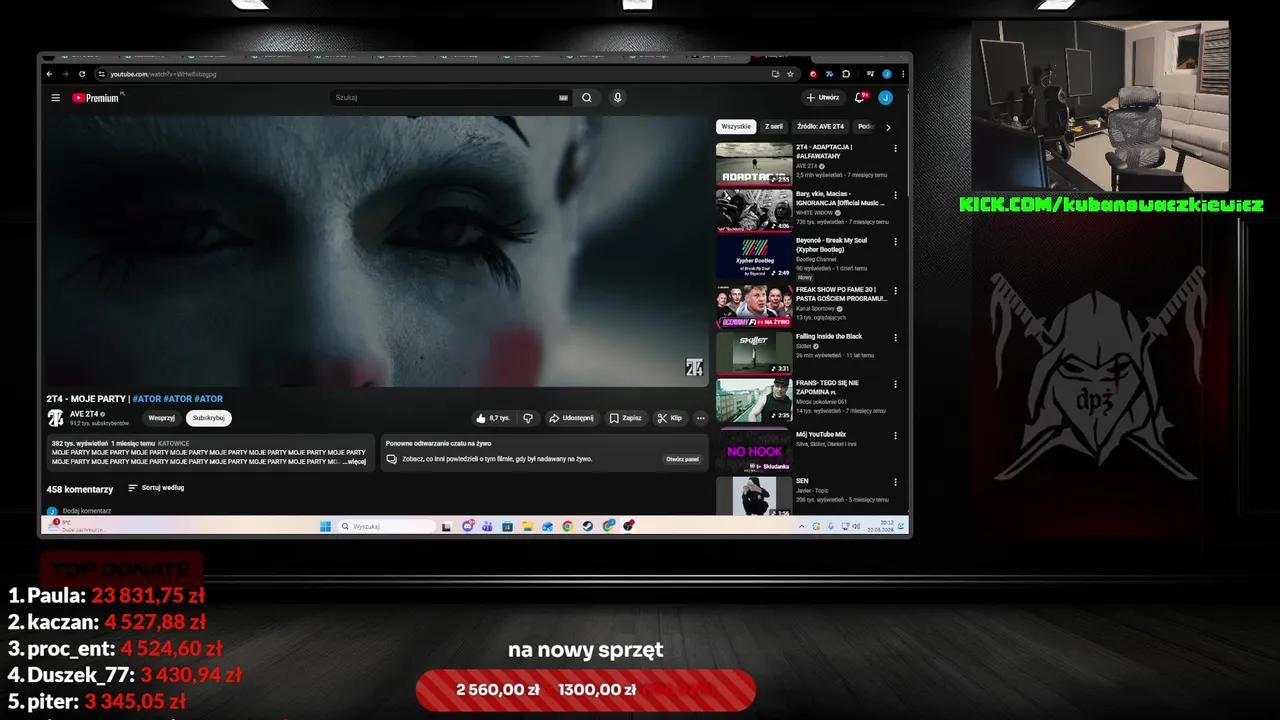Open AVE 2T4 channel name link
Viewport: 1280px width, 720px height.
[84, 414]
